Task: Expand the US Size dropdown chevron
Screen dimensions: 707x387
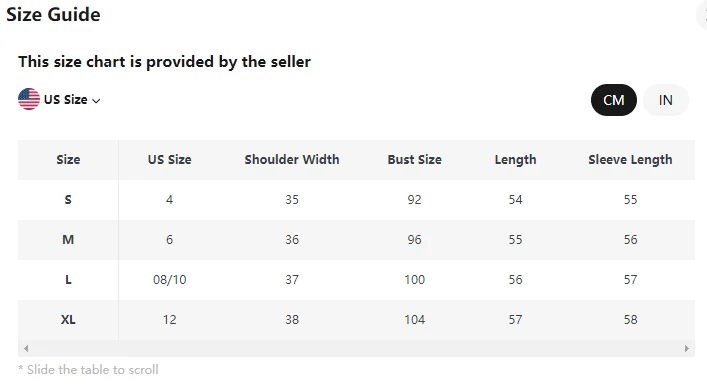Action: click(x=96, y=101)
